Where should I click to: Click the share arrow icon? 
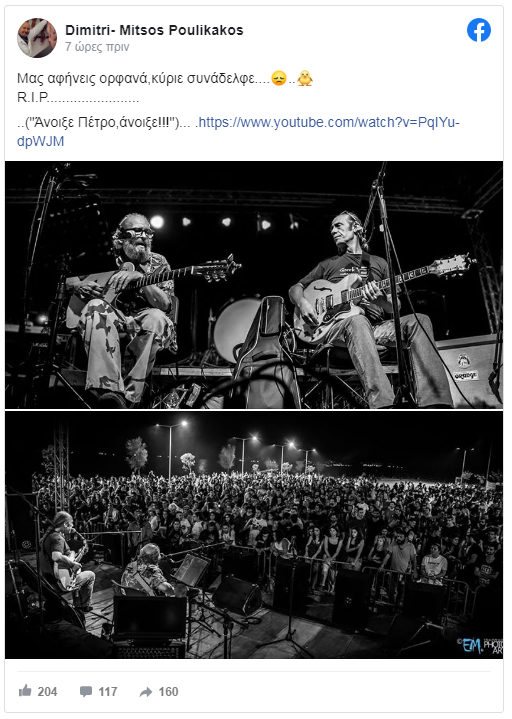(x=146, y=692)
